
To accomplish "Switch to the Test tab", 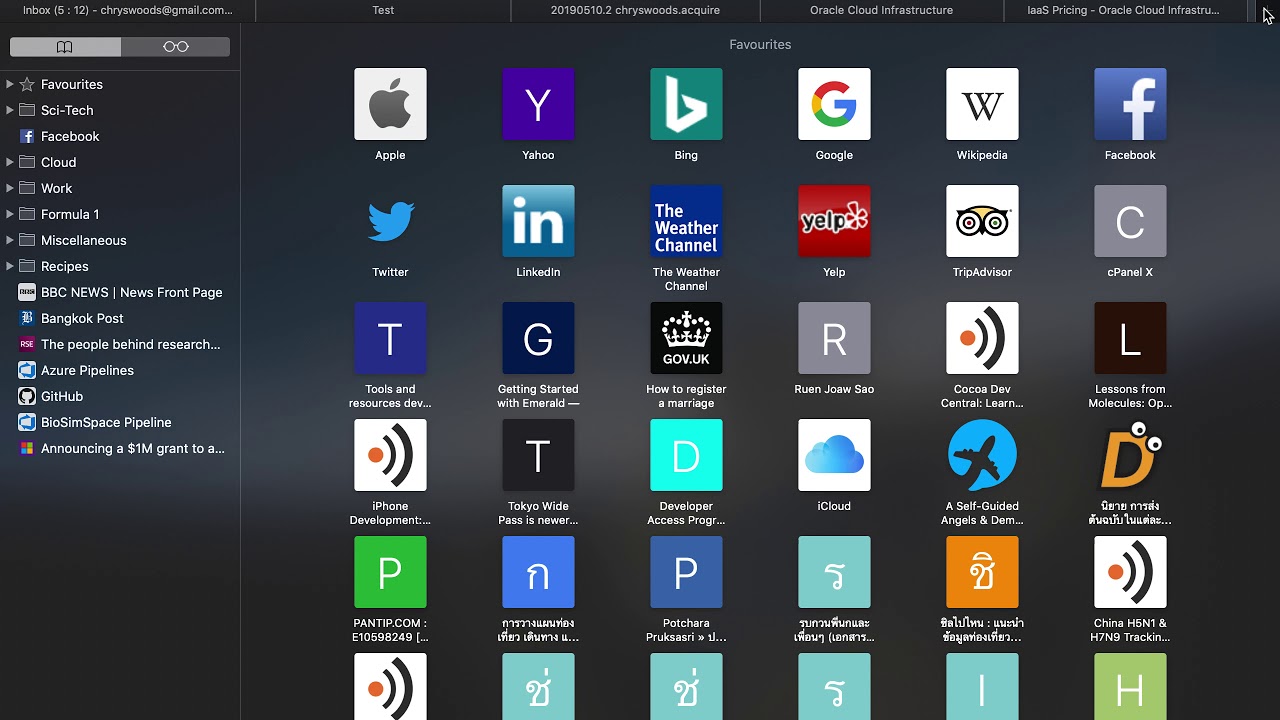I will 383,10.
